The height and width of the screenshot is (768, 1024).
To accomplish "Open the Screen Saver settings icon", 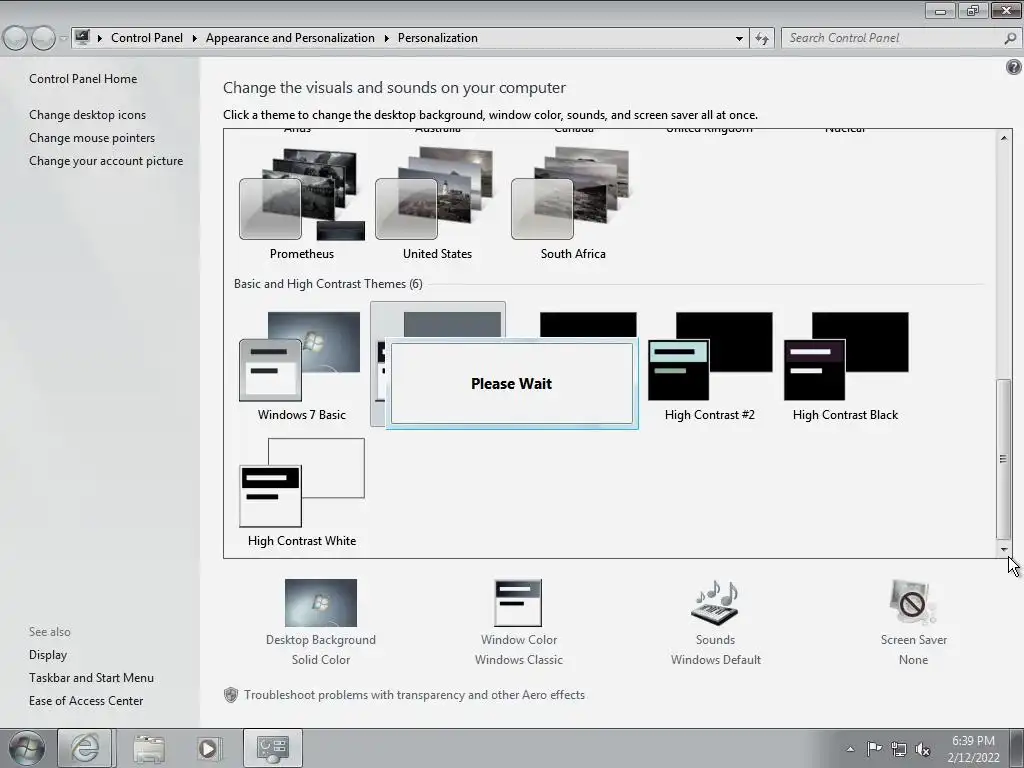I will pos(913,603).
